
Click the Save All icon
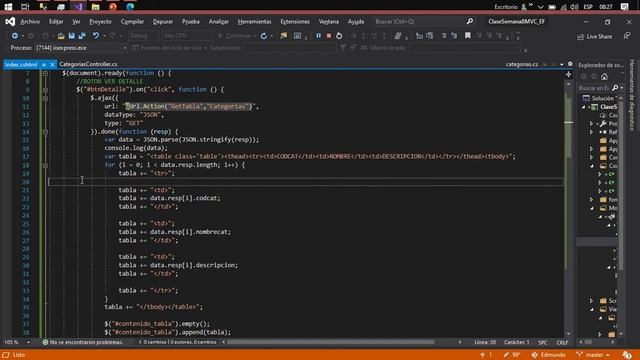(82, 36)
